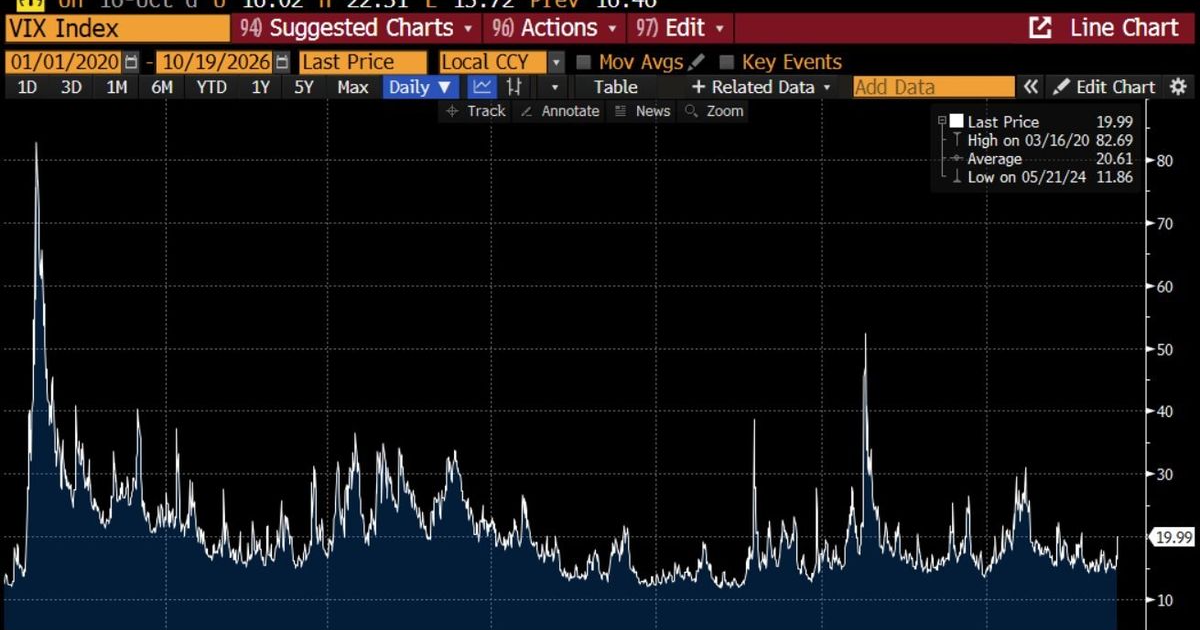Click the chart settings gear icon
Viewport: 1200px width, 630px height.
[x=1177, y=87]
